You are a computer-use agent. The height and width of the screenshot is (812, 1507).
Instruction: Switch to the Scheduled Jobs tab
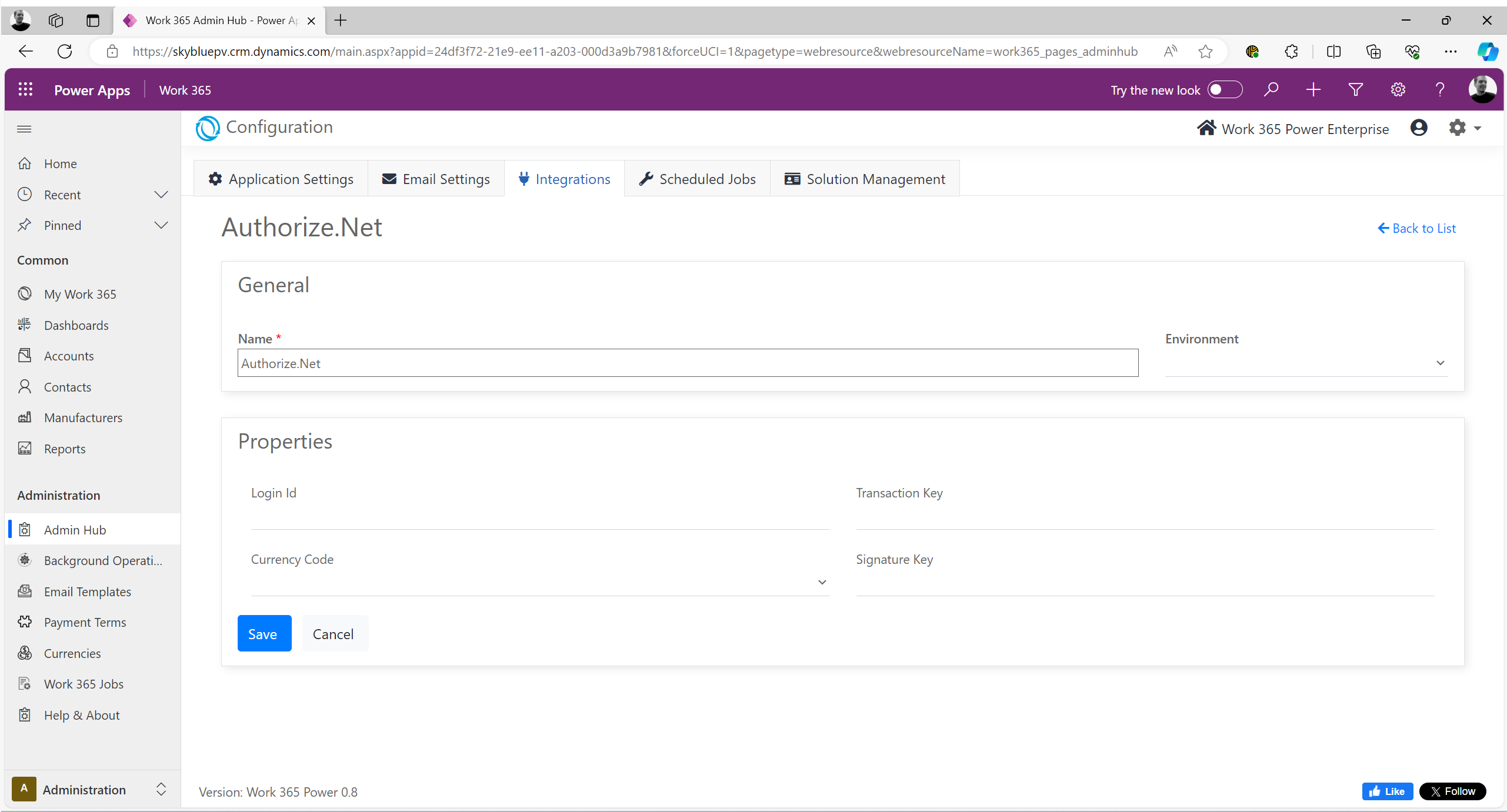(698, 179)
